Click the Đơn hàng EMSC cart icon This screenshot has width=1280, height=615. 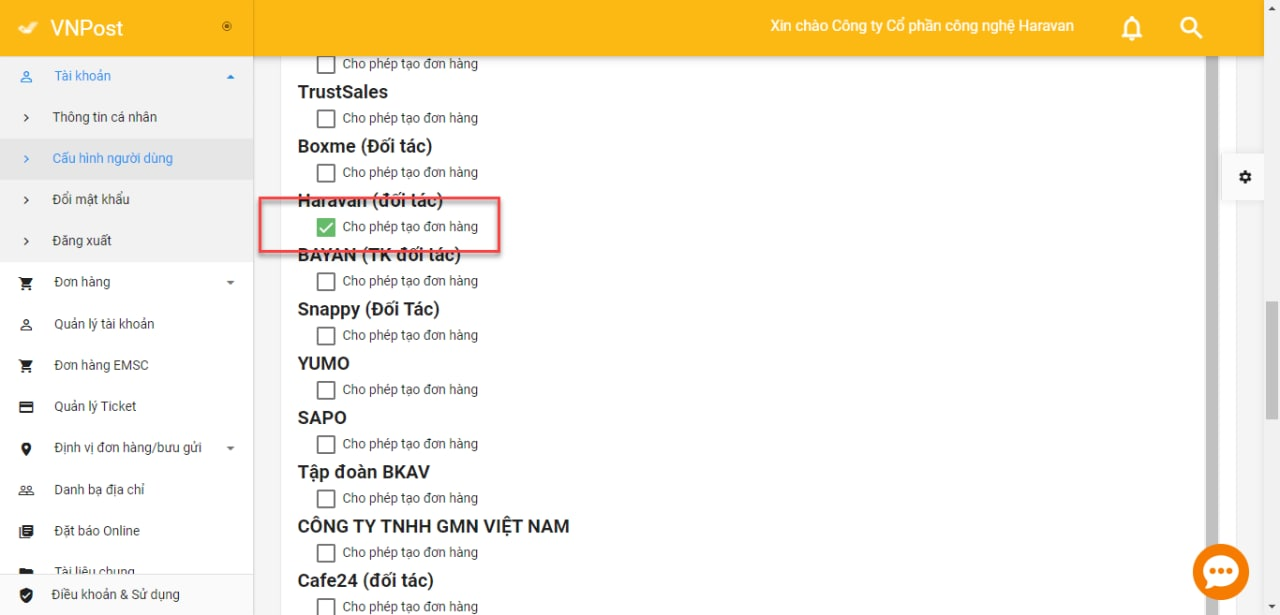[x=26, y=366]
